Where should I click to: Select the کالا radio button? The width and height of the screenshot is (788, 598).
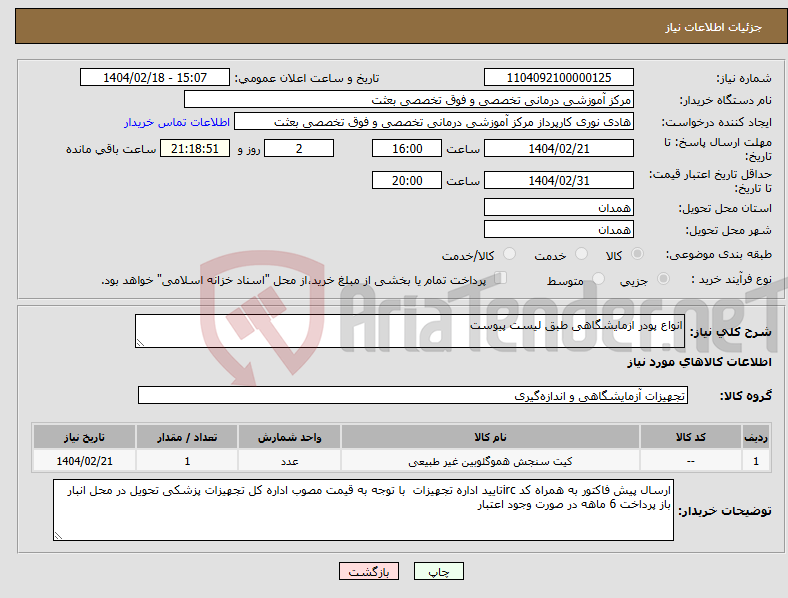pos(637,254)
